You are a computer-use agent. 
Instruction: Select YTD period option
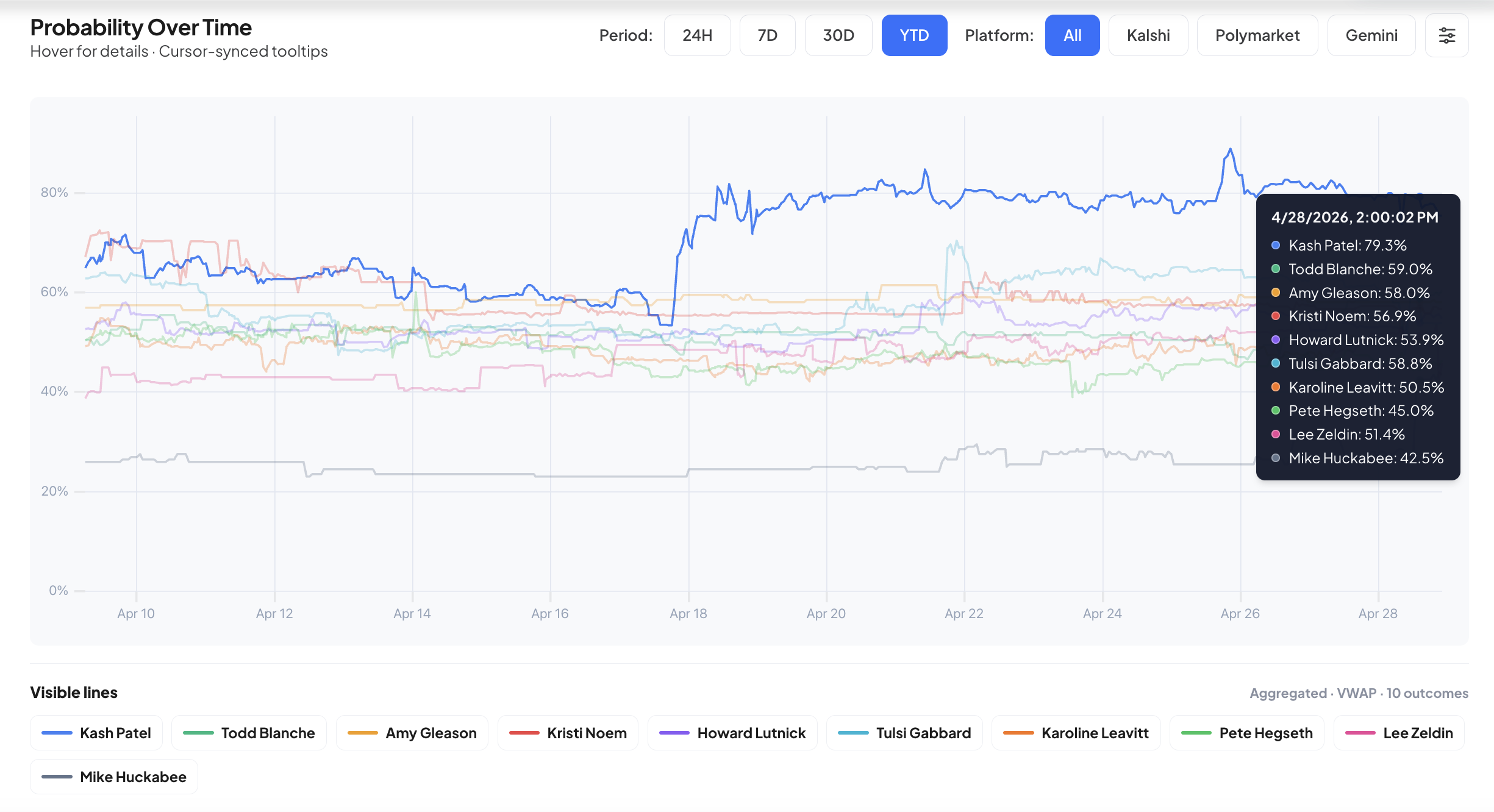point(914,35)
